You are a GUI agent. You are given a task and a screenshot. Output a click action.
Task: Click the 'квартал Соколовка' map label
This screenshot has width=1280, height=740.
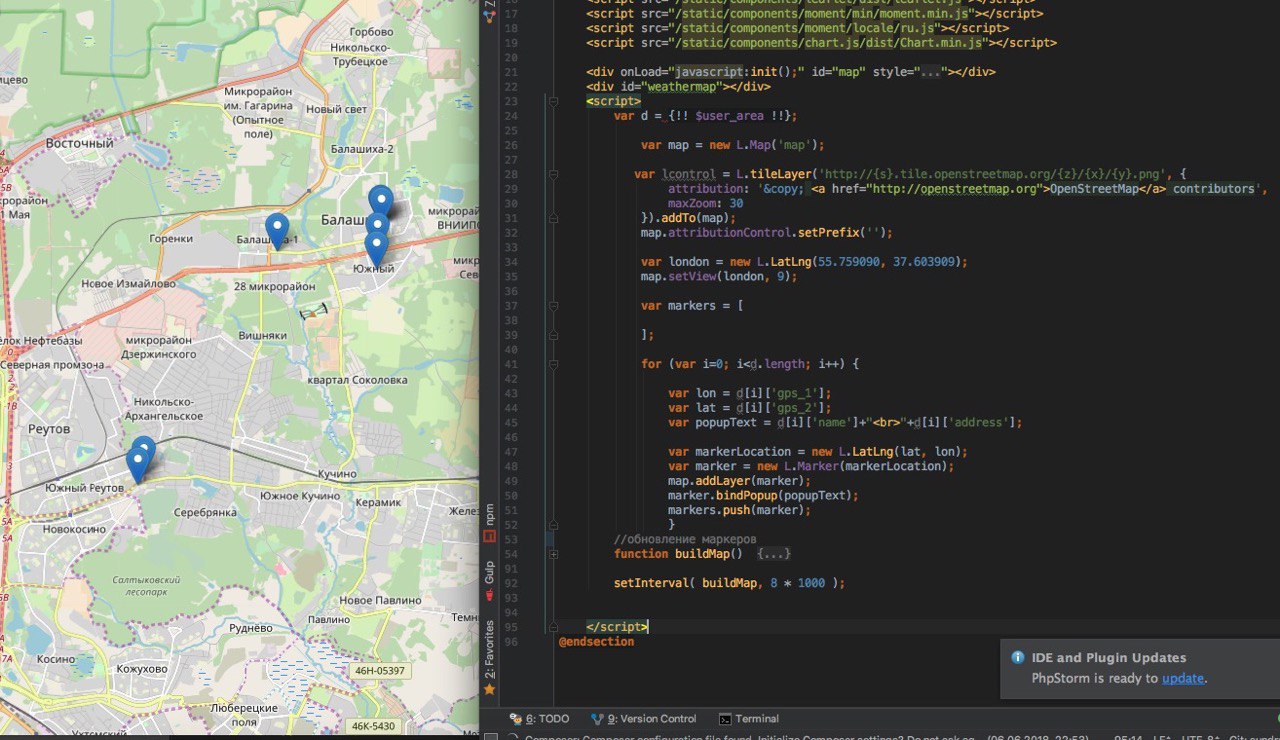[358, 380]
